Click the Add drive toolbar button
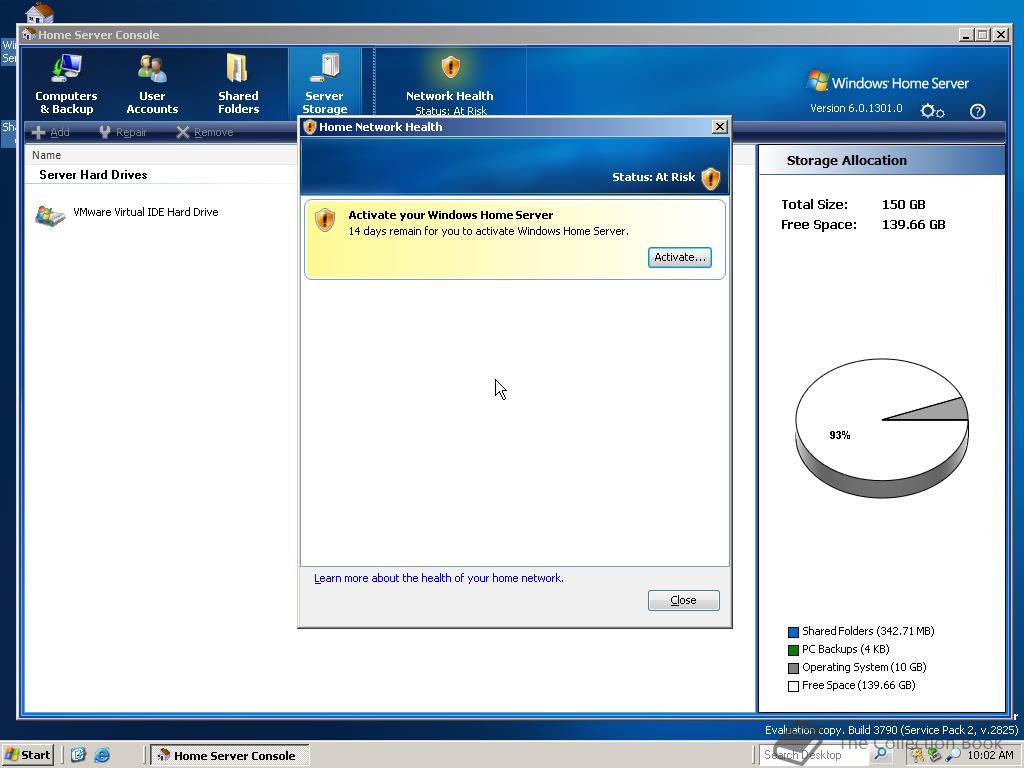Screen dimensions: 1024x768 tap(50, 132)
